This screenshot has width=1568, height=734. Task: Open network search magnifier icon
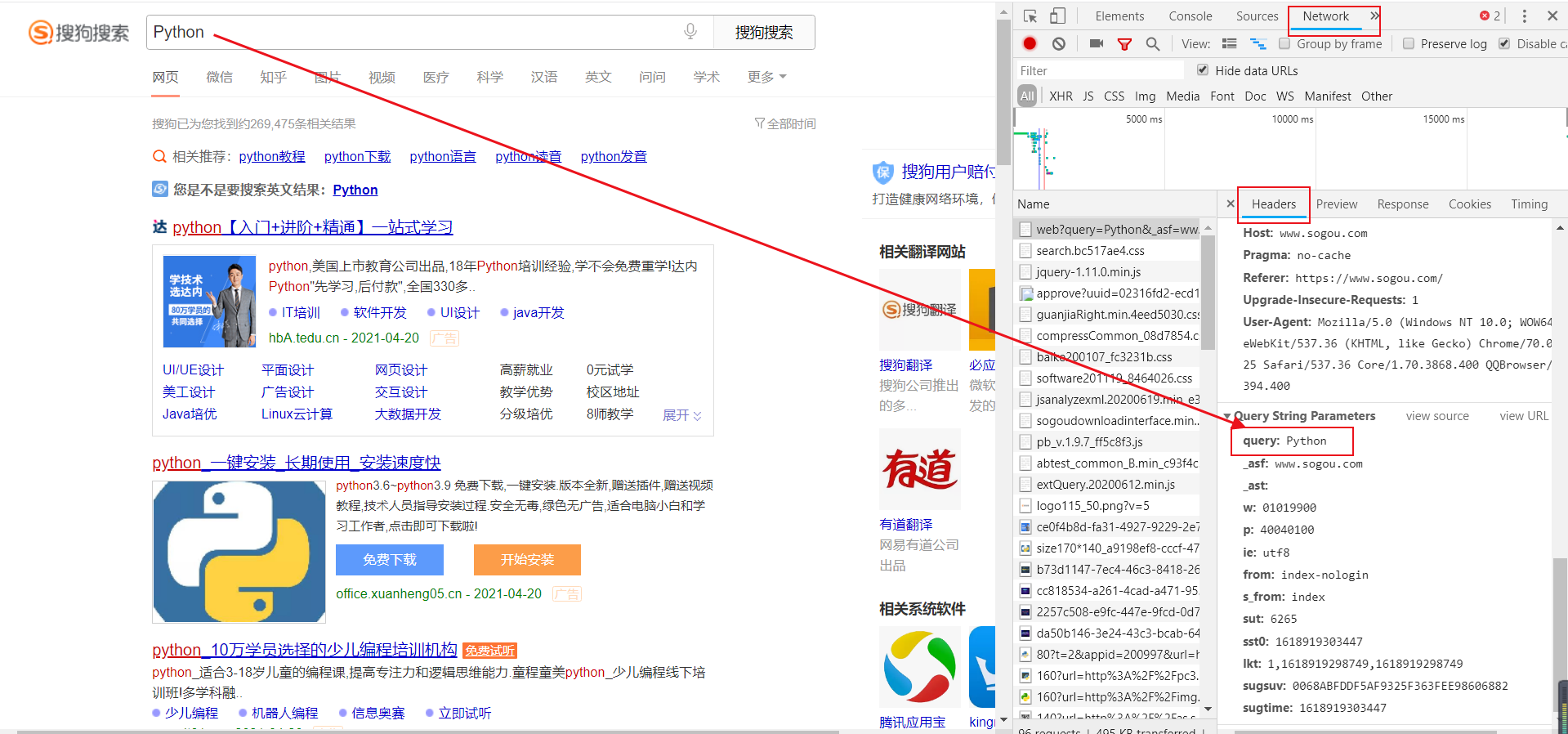pos(1152,44)
